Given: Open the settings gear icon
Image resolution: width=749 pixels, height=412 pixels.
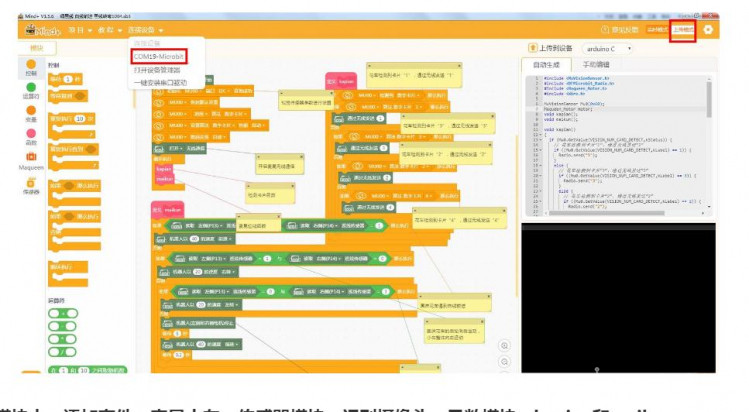Looking at the screenshot, I should [708, 30].
